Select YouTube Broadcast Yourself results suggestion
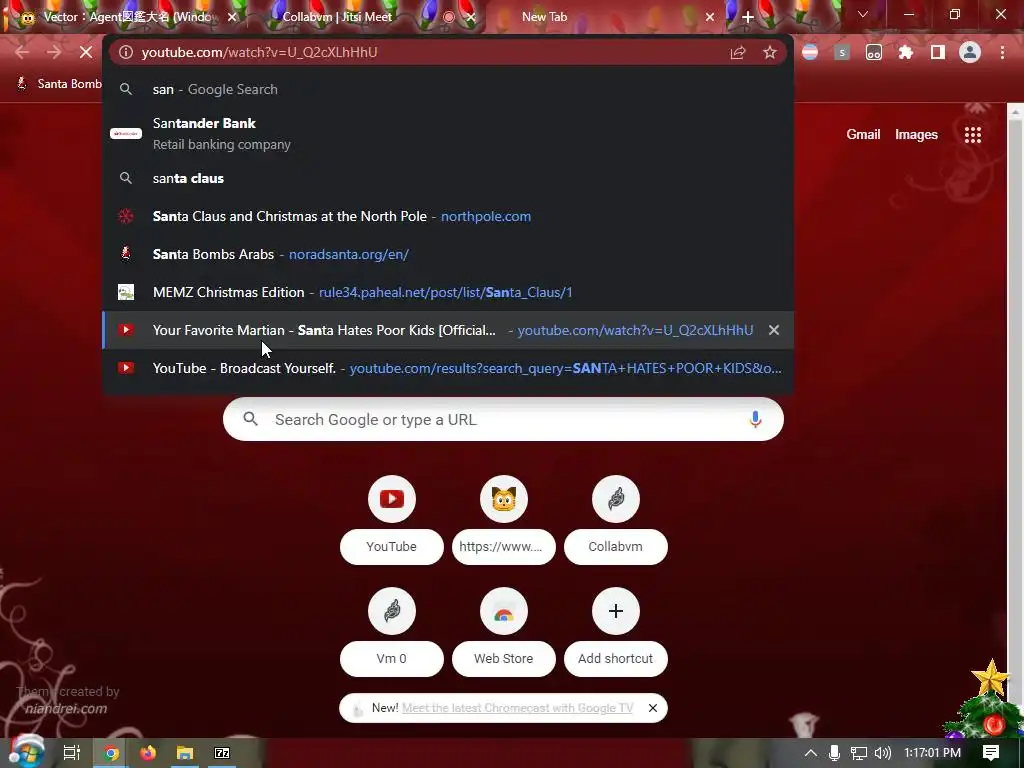 coord(448,368)
